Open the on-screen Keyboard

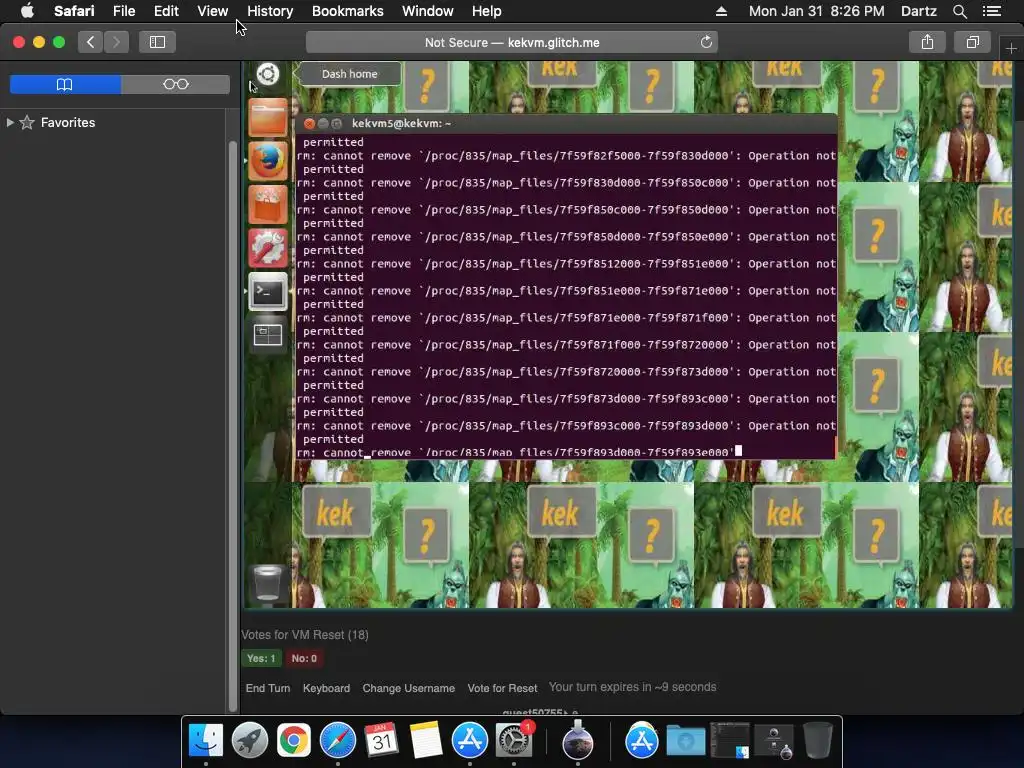click(327, 688)
